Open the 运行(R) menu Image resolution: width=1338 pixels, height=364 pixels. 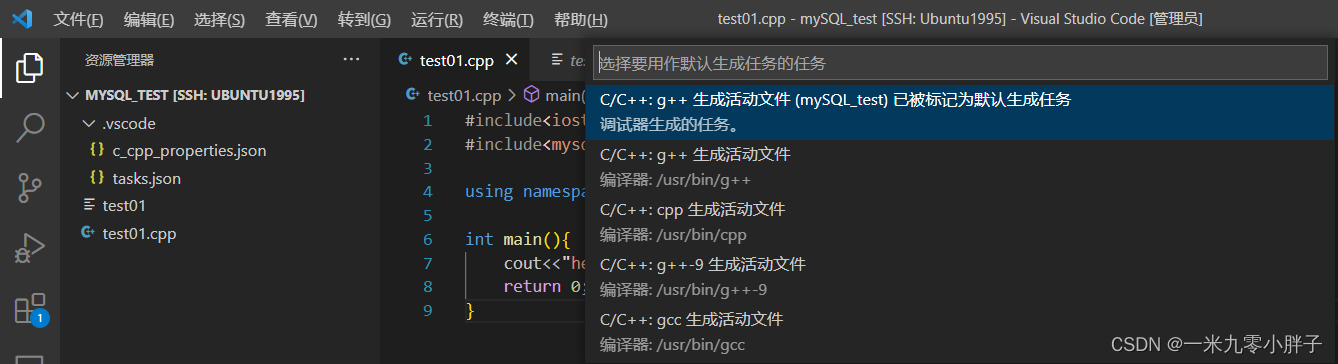(437, 20)
